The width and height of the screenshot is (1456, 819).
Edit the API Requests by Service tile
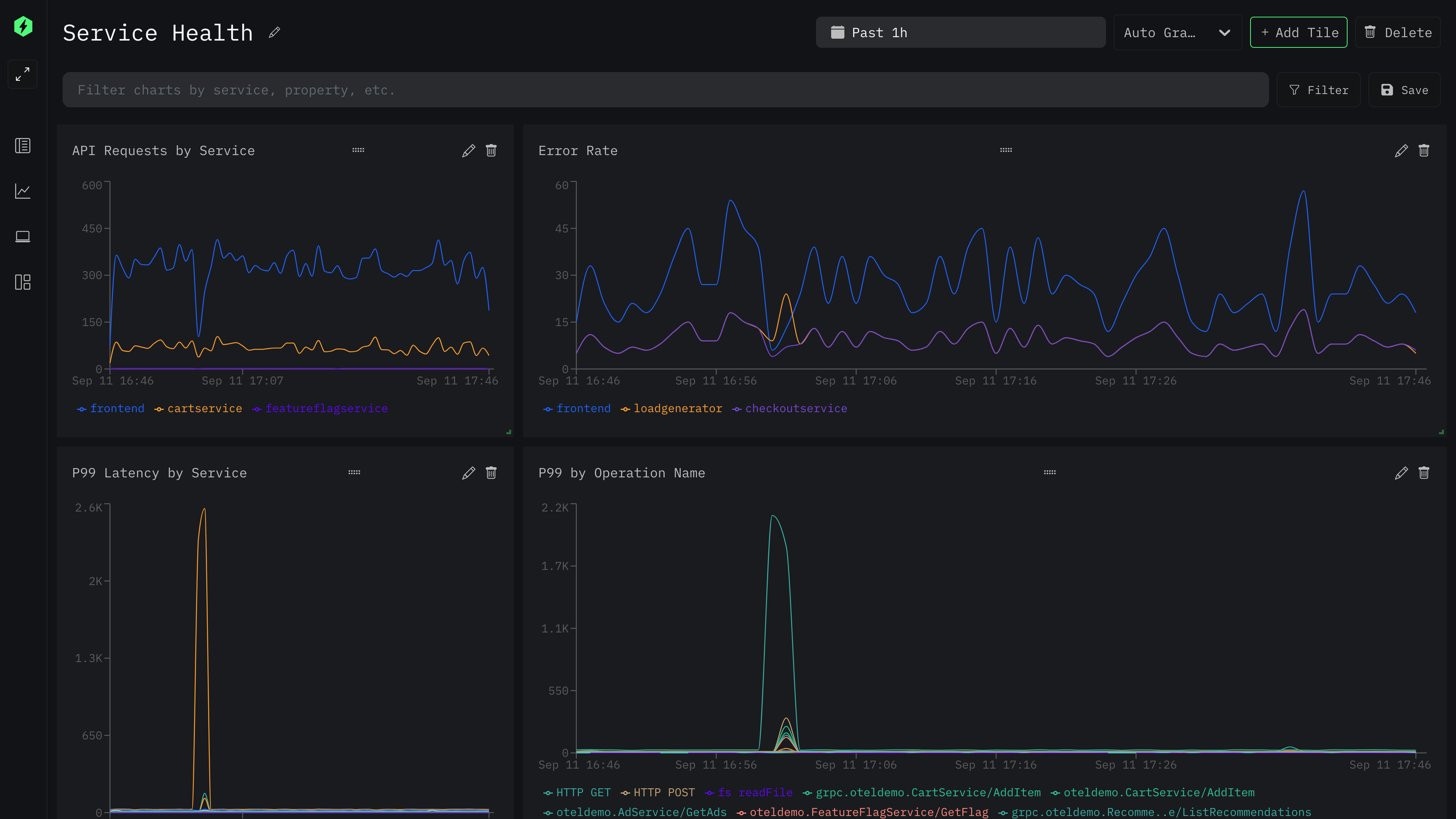pyautogui.click(x=469, y=151)
